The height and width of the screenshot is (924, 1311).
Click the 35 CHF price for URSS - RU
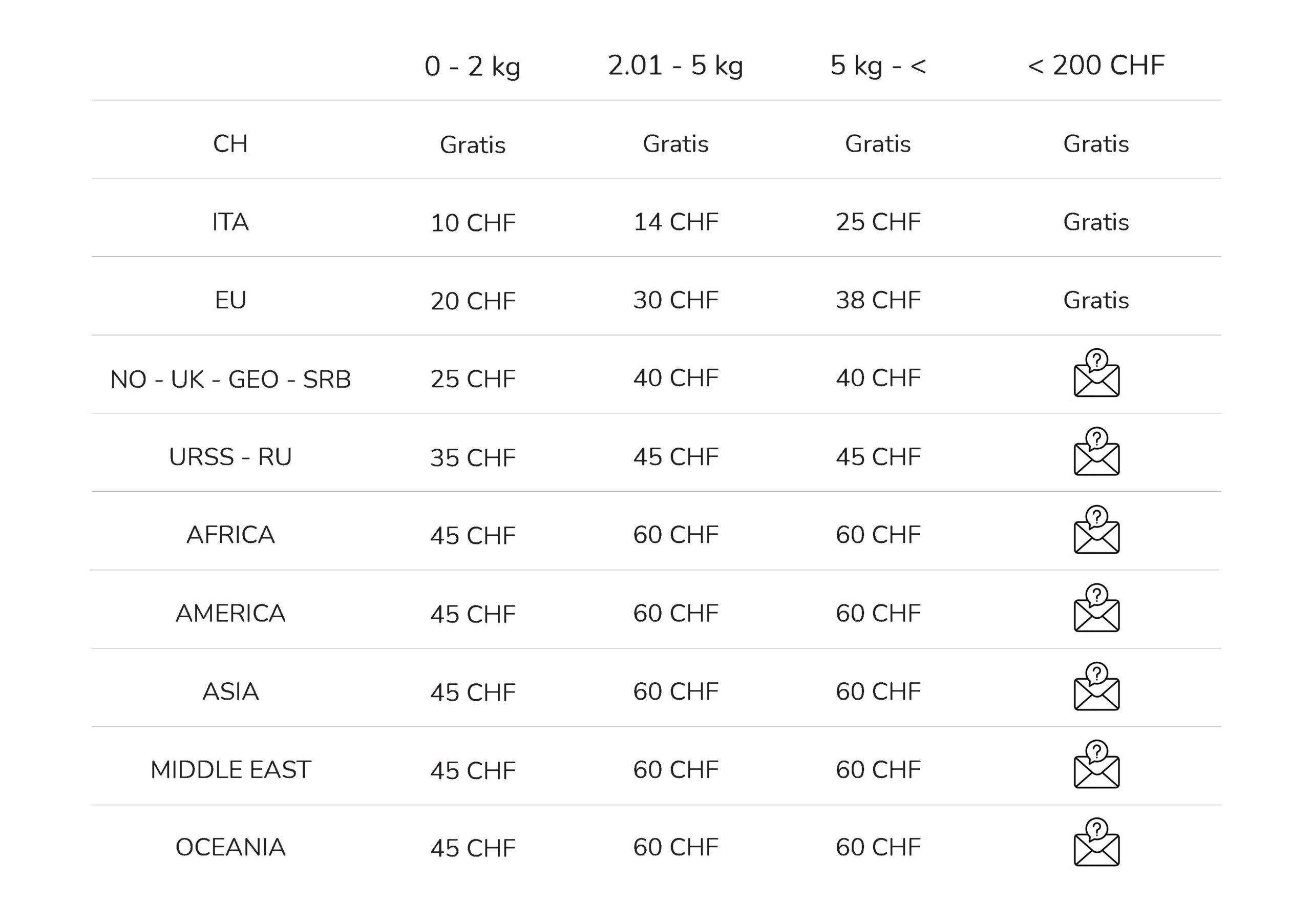pyautogui.click(x=473, y=457)
